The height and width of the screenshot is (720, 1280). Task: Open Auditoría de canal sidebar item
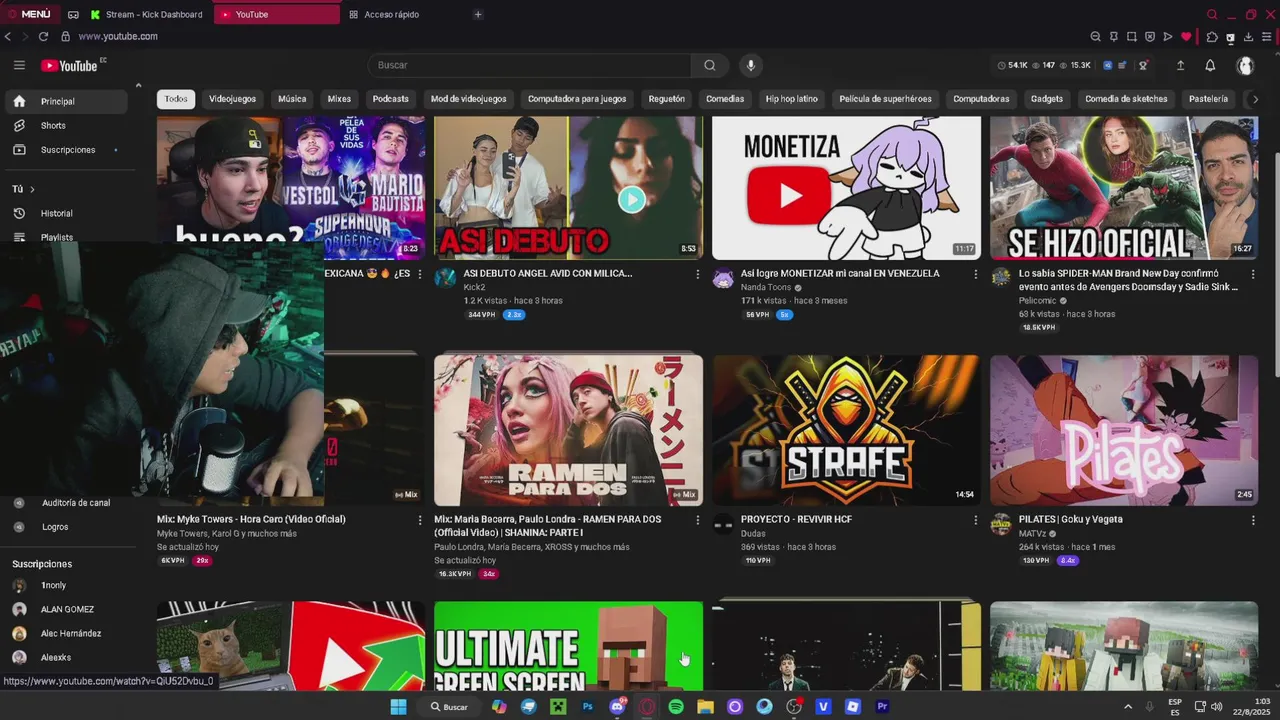coord(64,503)
